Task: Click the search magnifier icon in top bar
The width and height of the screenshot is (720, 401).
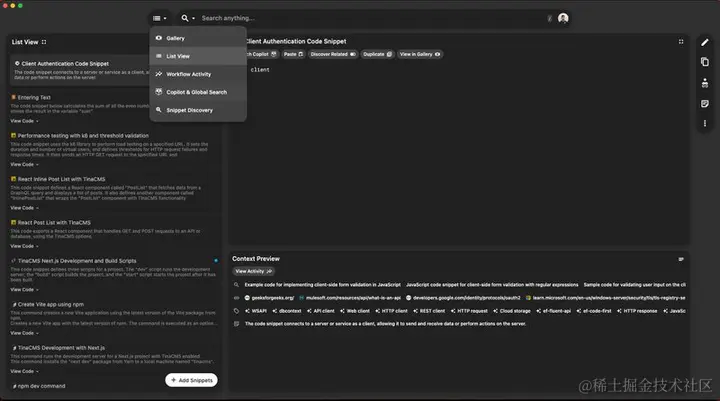Action: [x=185, y=18]
